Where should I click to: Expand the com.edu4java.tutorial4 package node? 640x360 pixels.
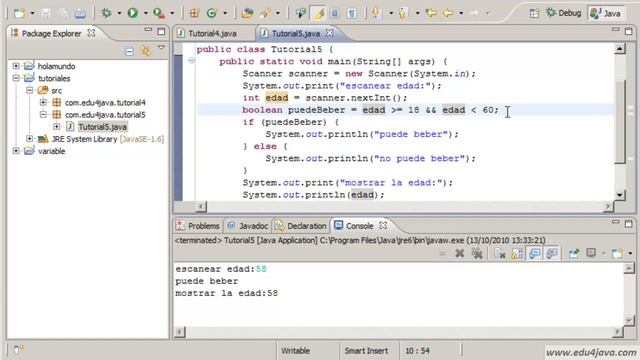43,102
